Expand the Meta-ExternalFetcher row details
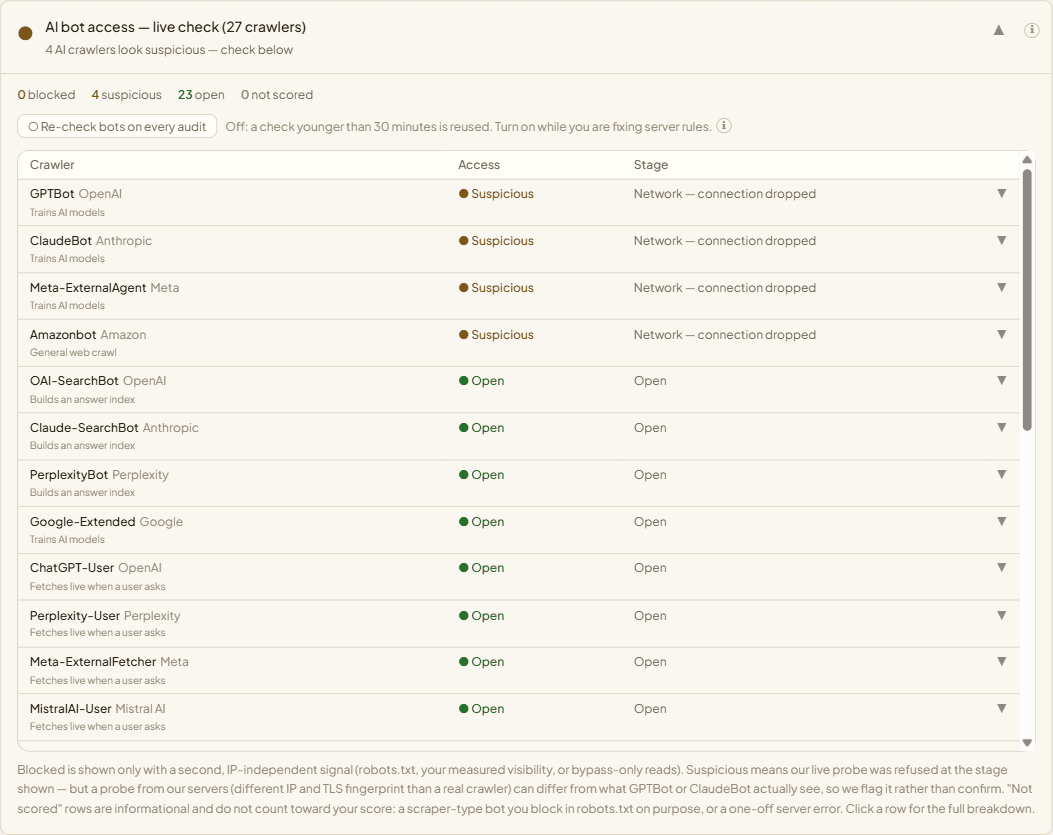The height and width of the screenshot is (835, 1053). (x=1001, y=662)
